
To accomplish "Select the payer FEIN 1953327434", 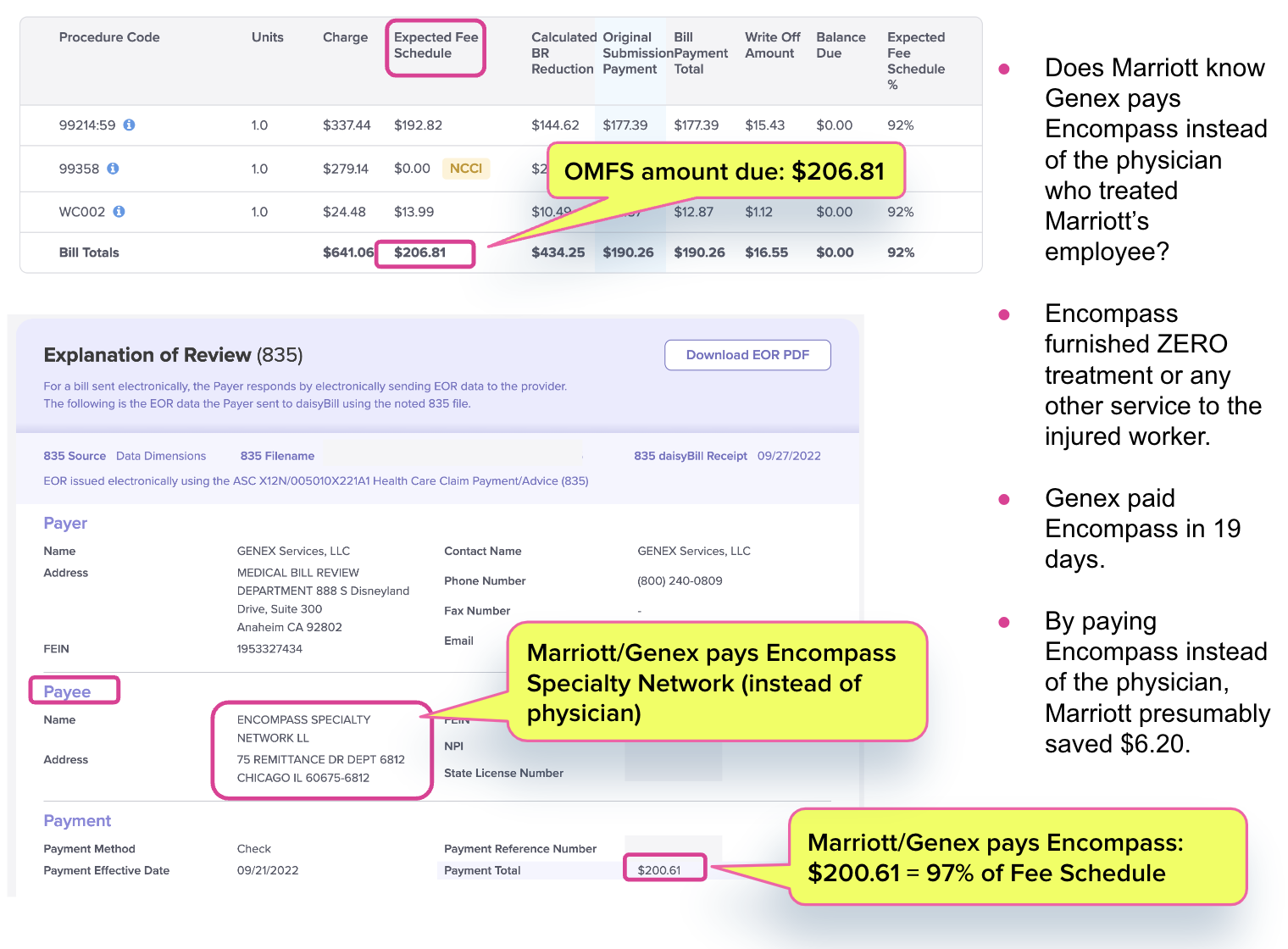I will [x=269, y=649].
